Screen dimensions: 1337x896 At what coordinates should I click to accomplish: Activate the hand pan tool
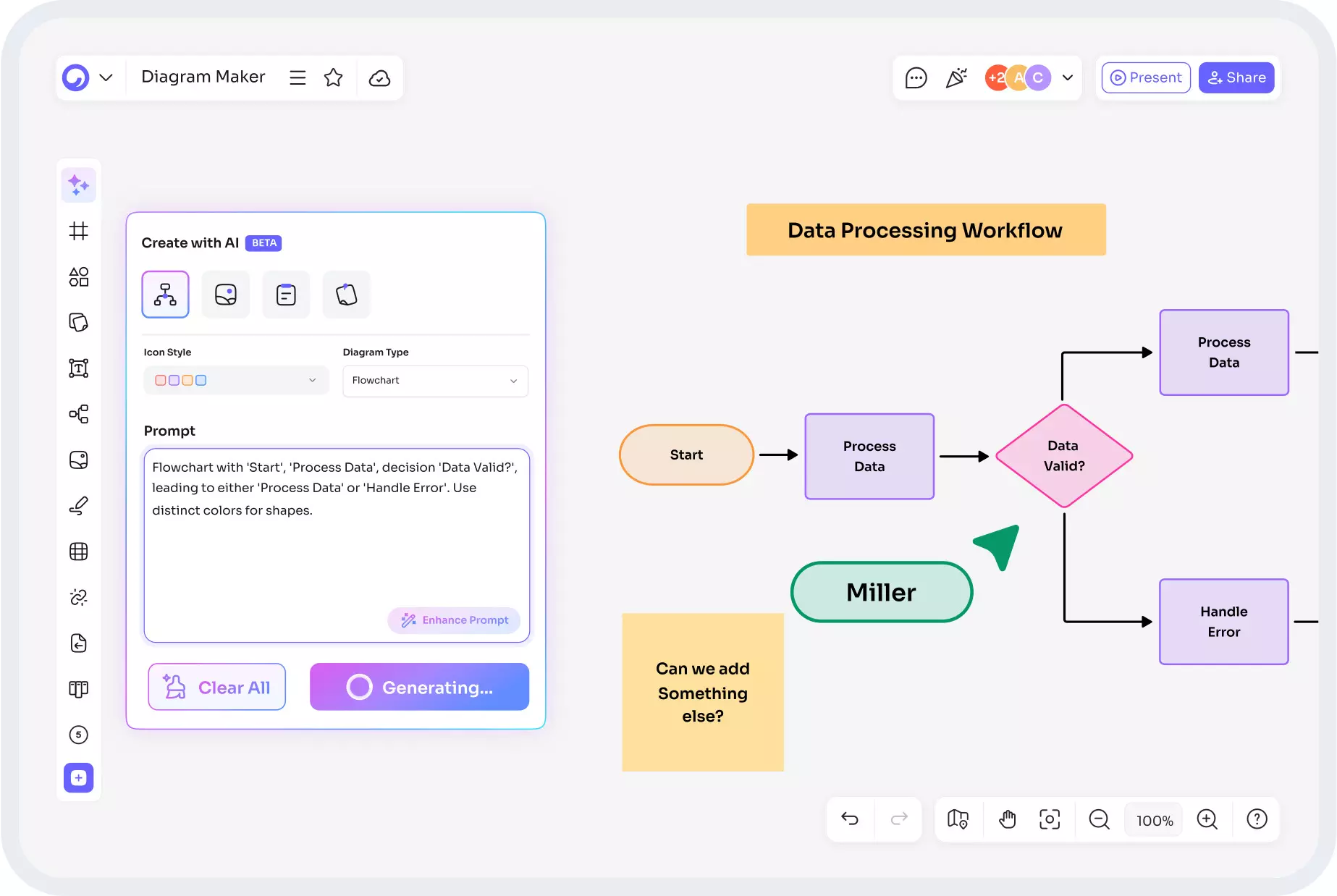[1006, 819]
